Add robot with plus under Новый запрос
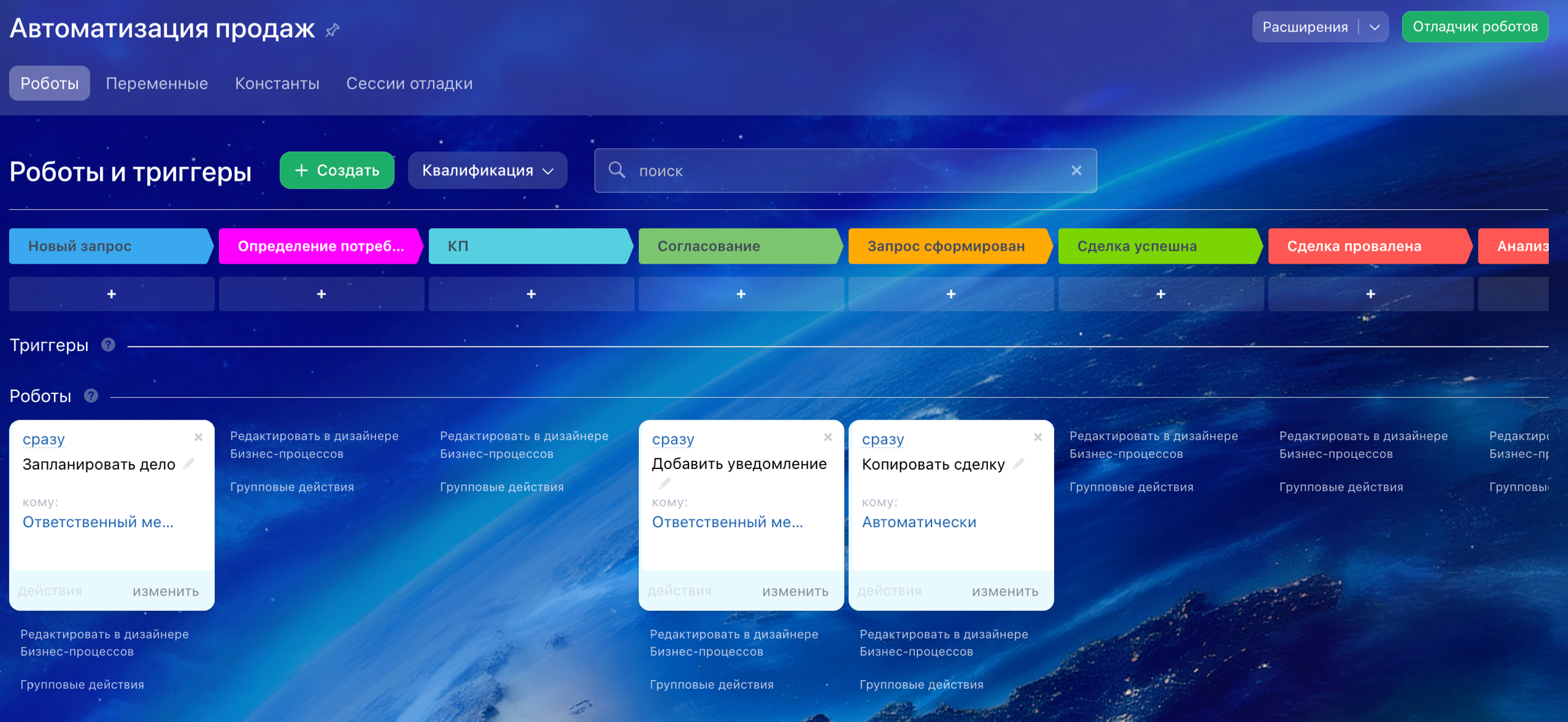The width and height of the screenshot is (1568, 722). (111, 294)
